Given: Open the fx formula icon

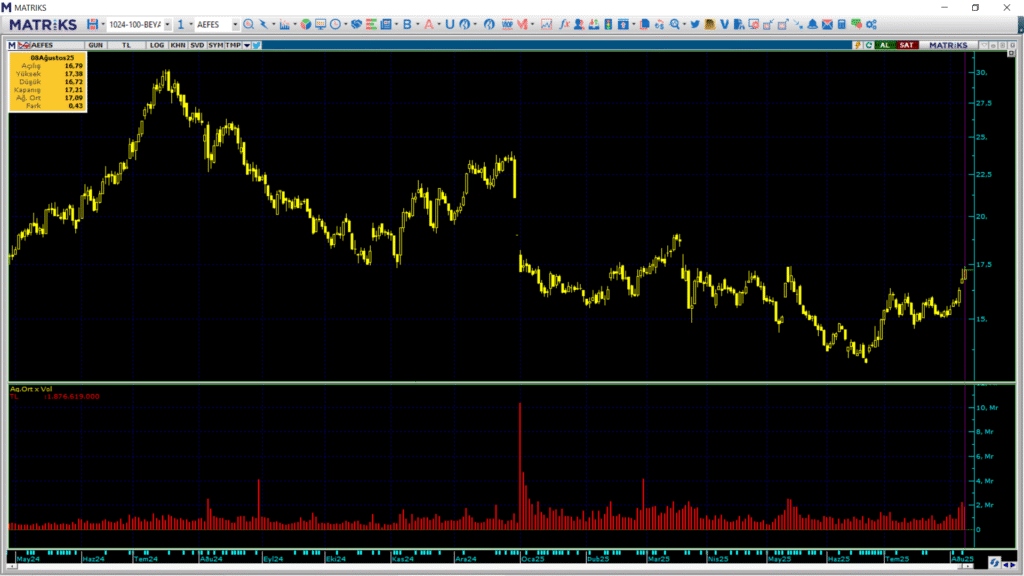Looking at the screenshot, I should [566, 24].
